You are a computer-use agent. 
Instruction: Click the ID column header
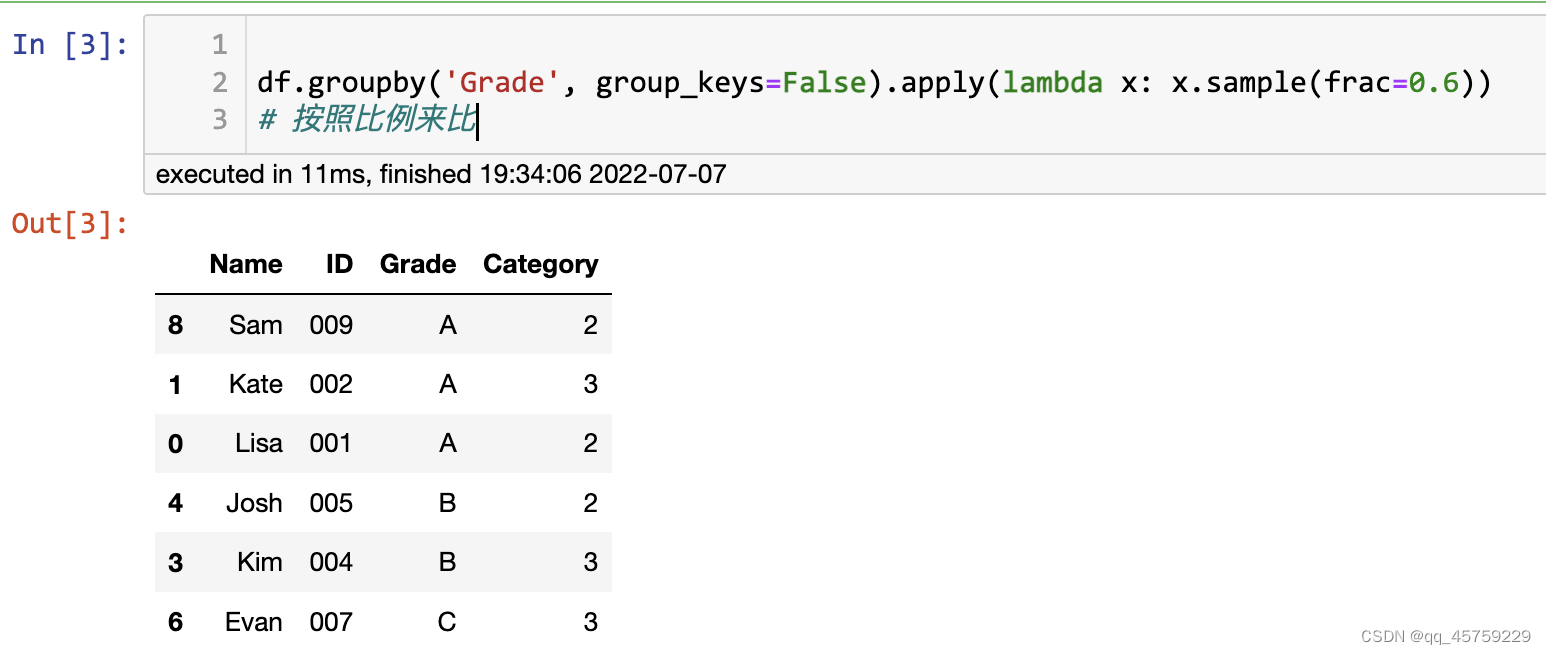point(339,264)
